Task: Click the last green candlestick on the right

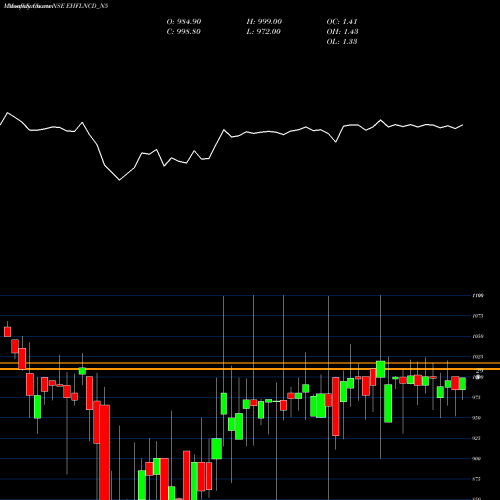Action: (x=463, y=384)
